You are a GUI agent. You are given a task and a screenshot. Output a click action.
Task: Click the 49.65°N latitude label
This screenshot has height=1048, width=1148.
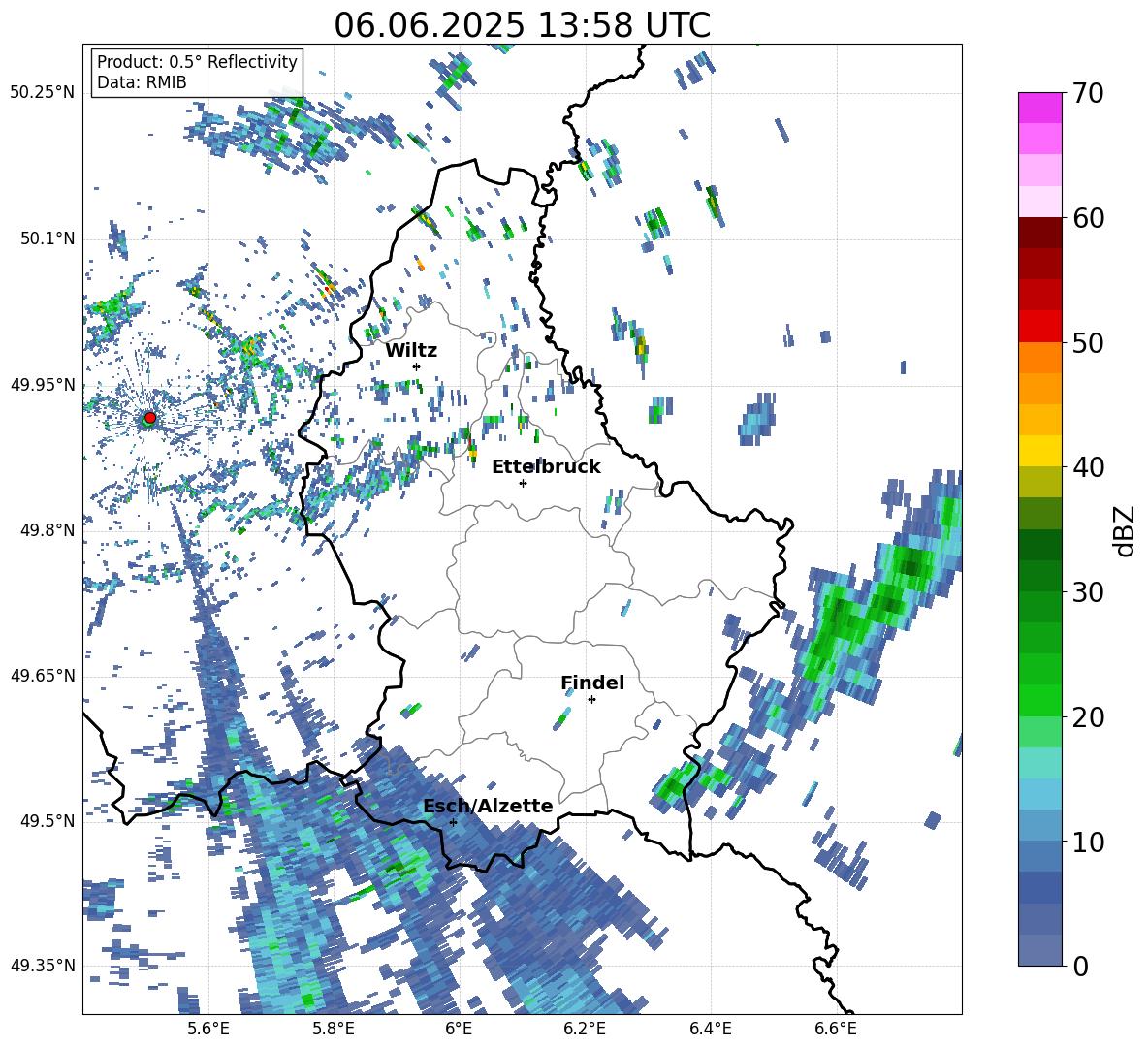click(43, 675)
